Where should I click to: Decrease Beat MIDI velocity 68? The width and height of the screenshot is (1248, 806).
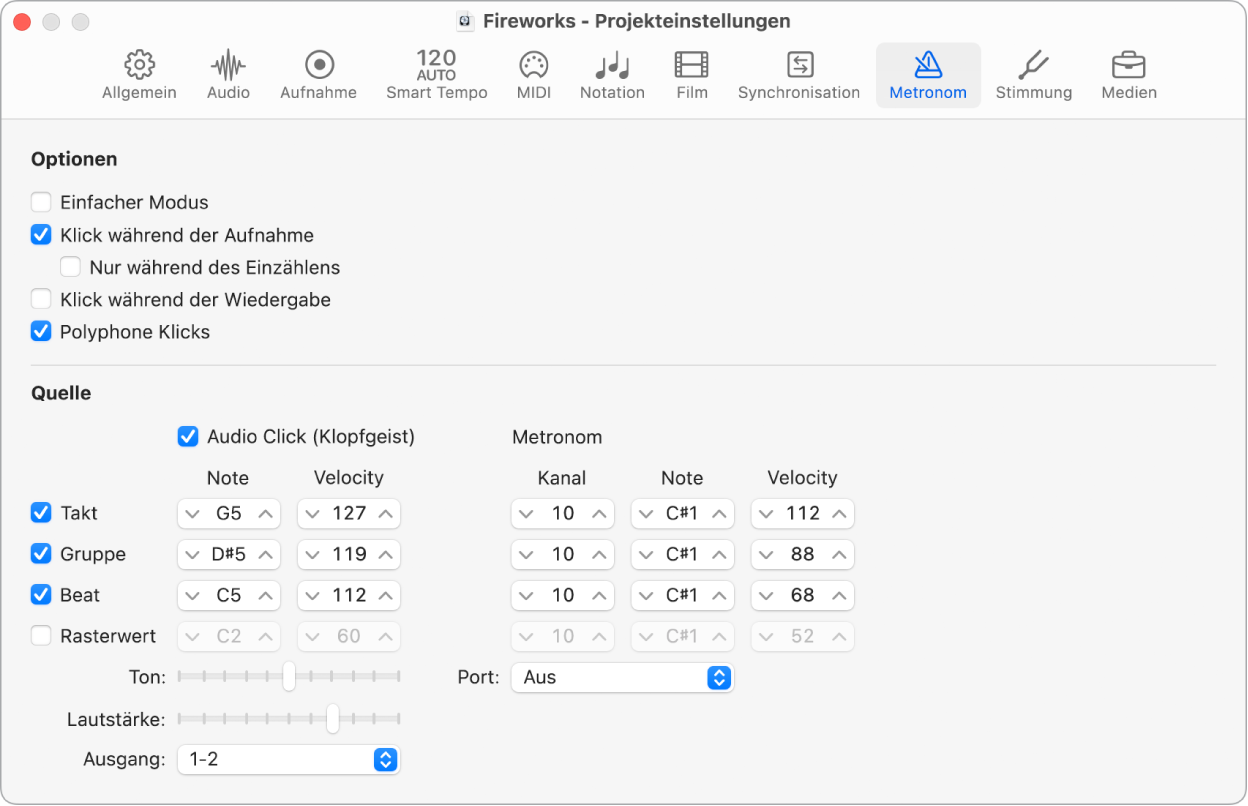766,596
